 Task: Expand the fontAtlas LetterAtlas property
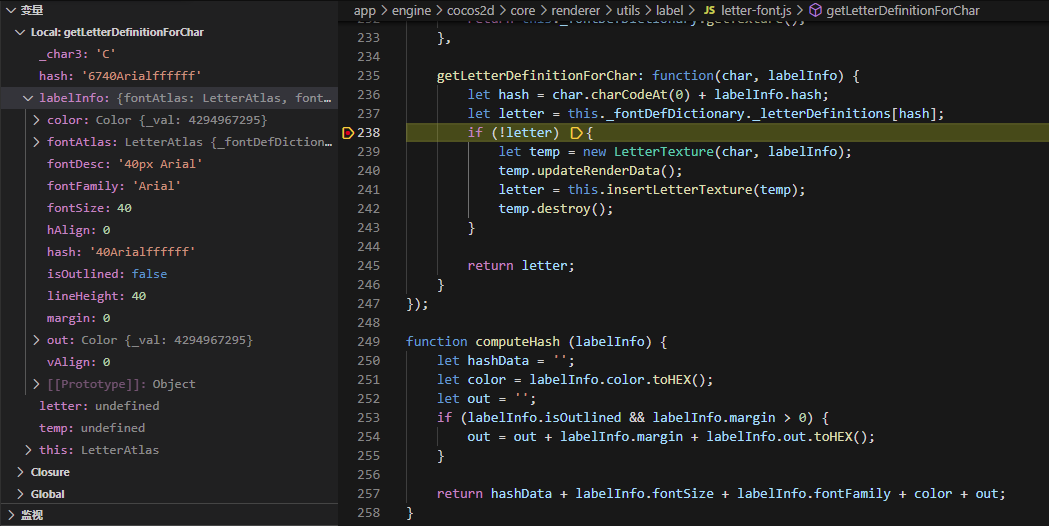click(x=36, y=142)
